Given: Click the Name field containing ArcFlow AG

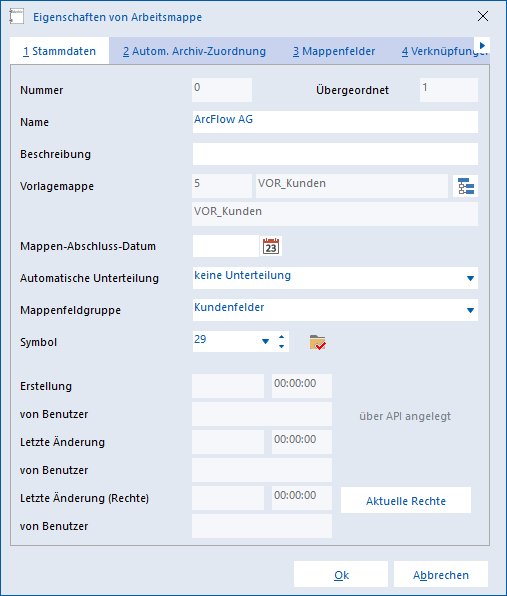Looking at the screenshot, I should [335, 122].
